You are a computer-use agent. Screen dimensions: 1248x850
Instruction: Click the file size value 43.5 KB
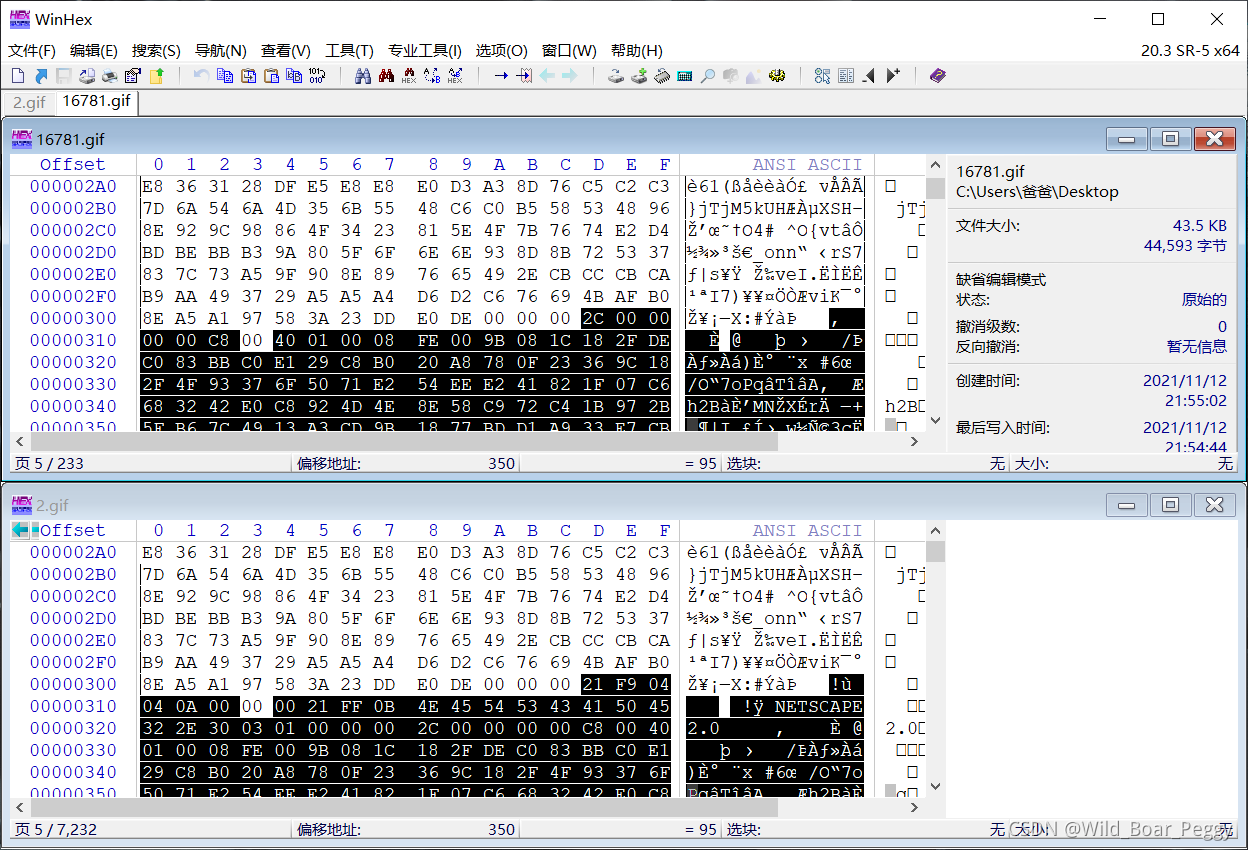[x=1199, y=226]
